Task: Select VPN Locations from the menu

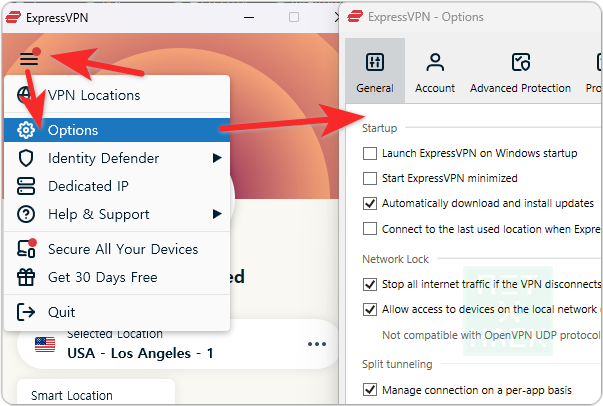Action: click(x=94, y=95)
